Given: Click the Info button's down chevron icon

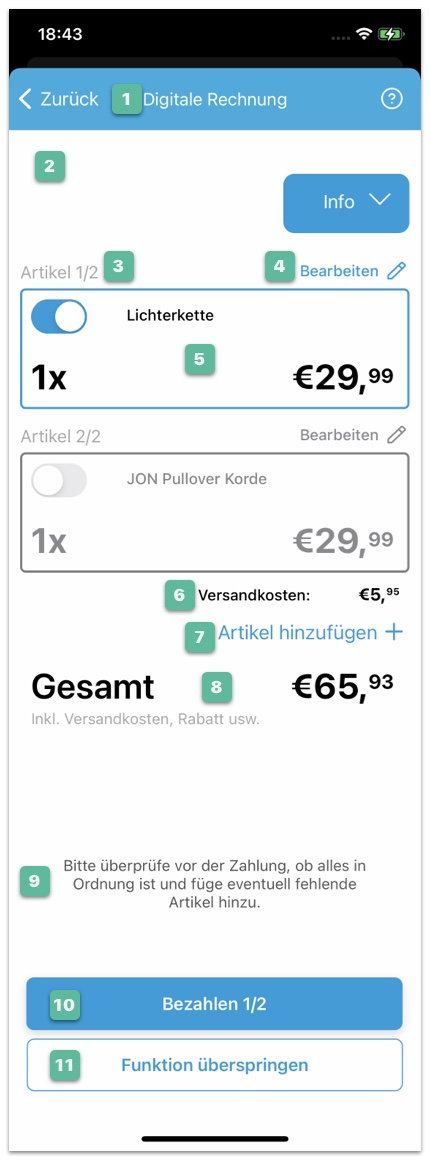Looking at the screenshot, I should click(379, 200).
